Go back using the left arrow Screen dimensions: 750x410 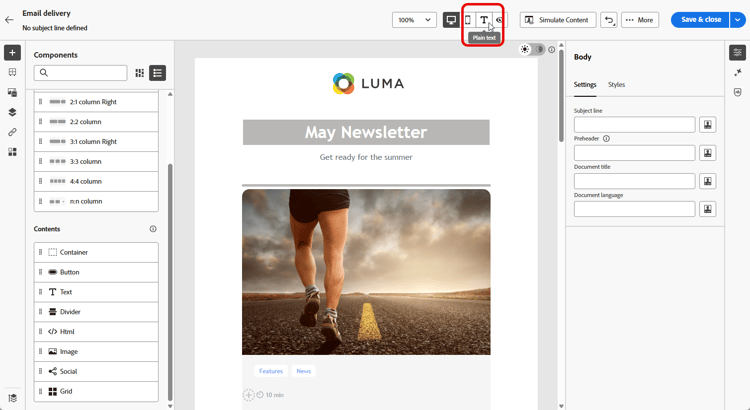click(x=9, y=20)
